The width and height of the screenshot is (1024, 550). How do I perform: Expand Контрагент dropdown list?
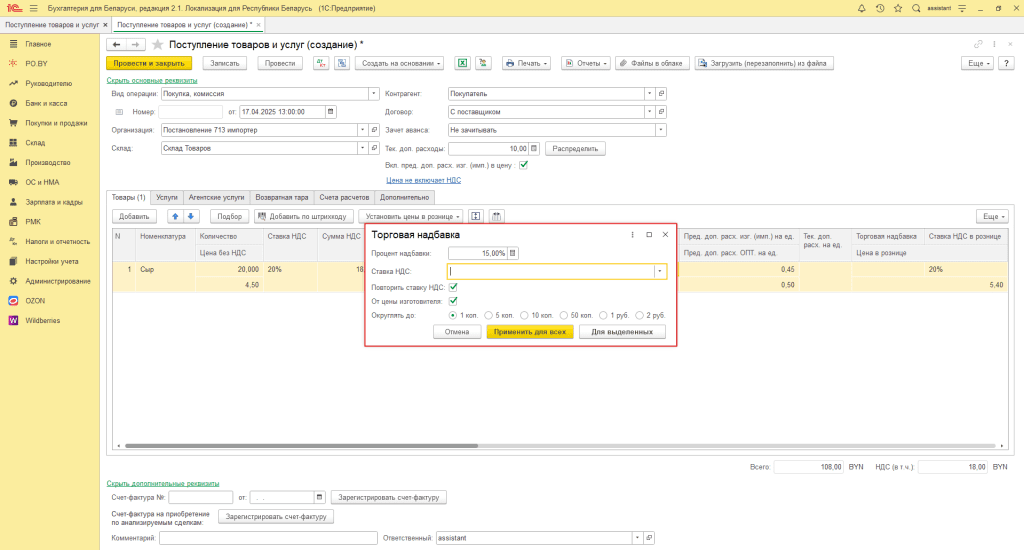(x=649, y=93)
